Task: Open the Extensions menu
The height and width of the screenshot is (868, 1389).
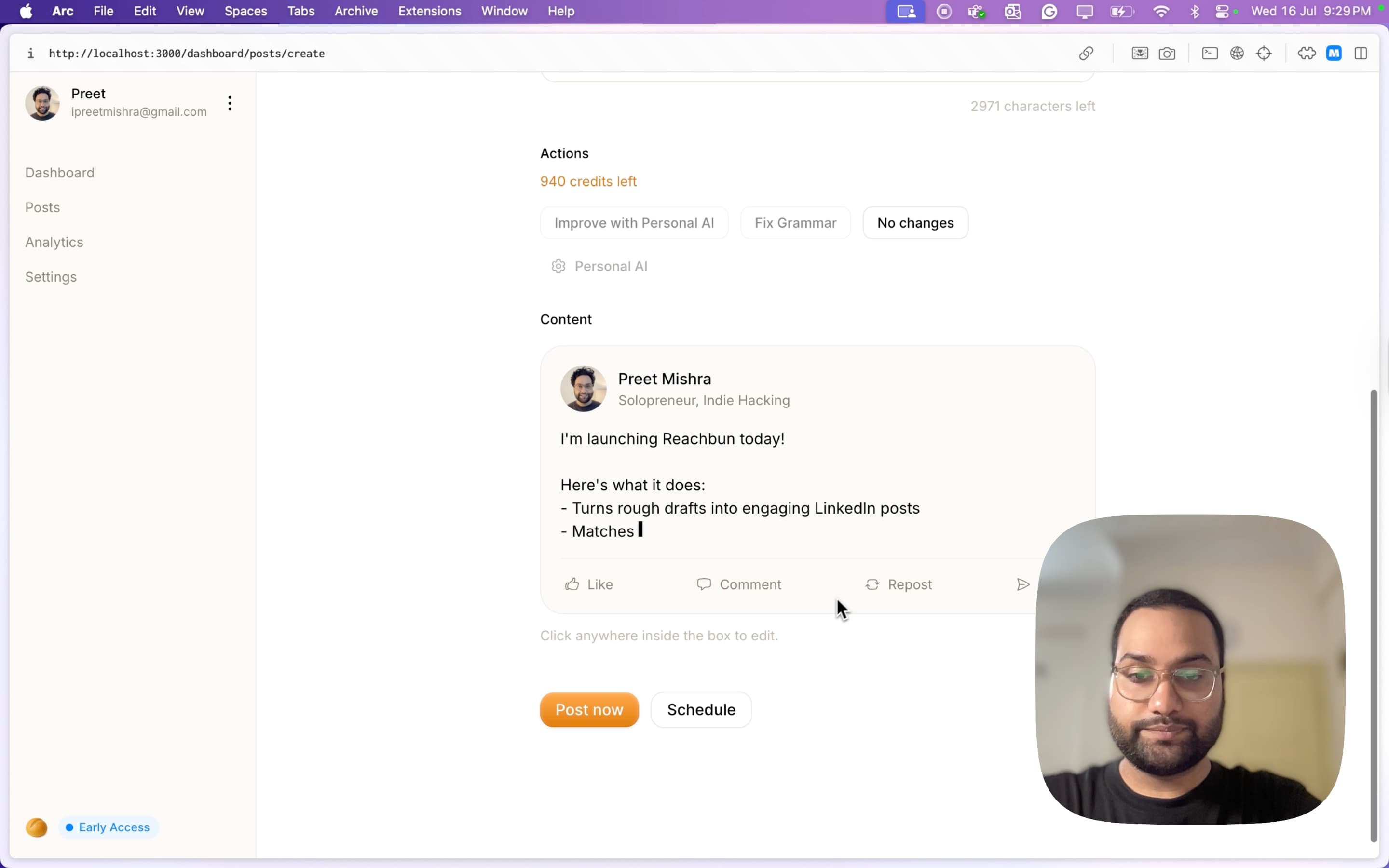Action: [x=429, y=12]
